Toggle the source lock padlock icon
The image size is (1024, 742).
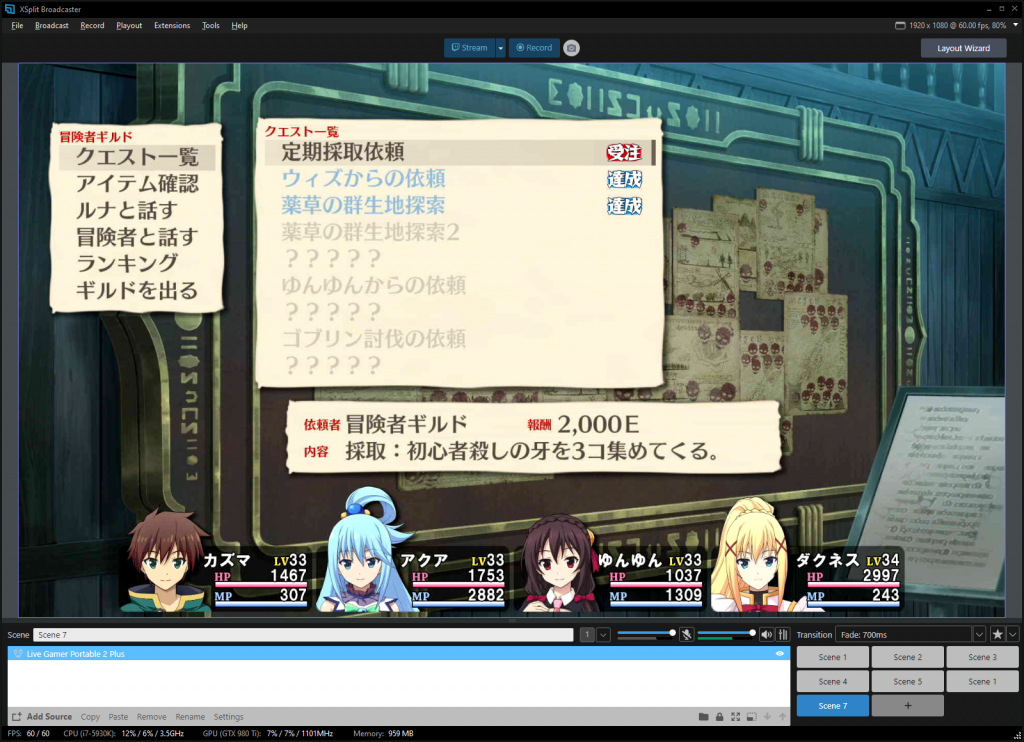coord(720,717)
